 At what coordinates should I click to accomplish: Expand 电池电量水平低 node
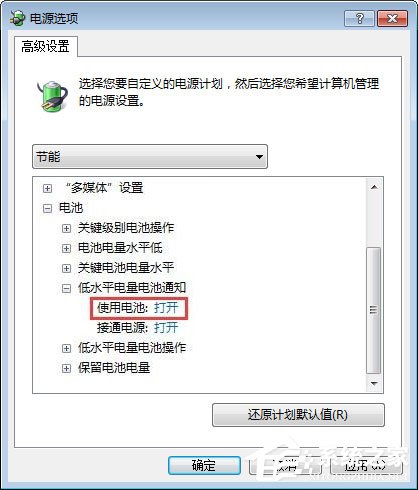[66, 248]
